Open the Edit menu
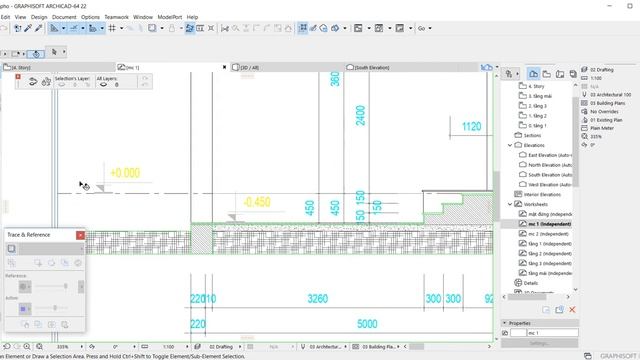 click(x=5, y=17)
